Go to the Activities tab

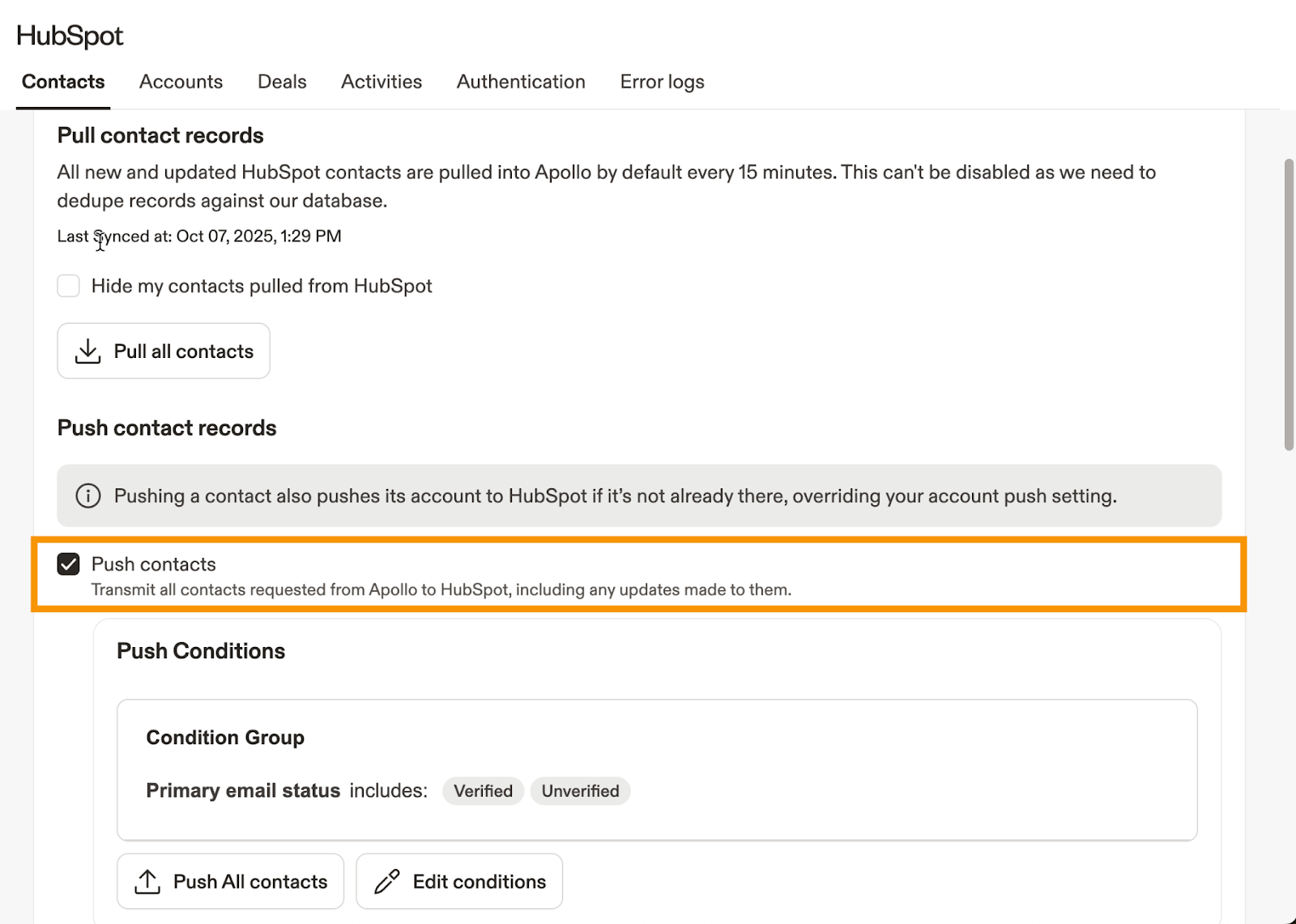pos(382,82)
